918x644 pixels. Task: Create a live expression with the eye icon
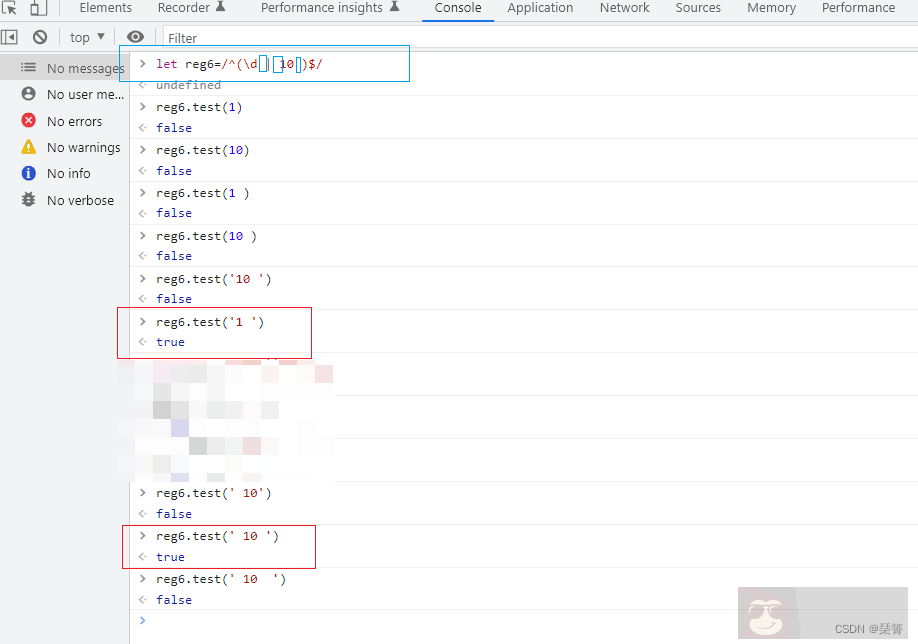[135, 37]
